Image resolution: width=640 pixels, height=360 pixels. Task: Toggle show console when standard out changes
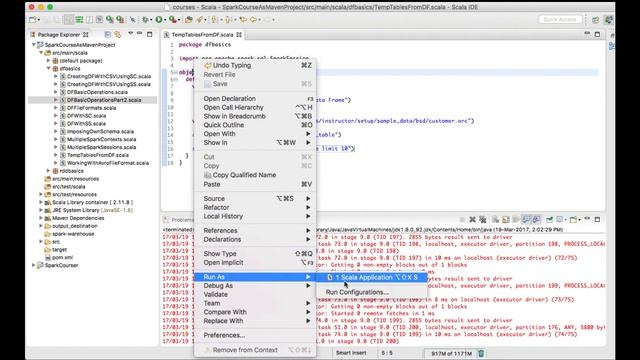[526, 220]
